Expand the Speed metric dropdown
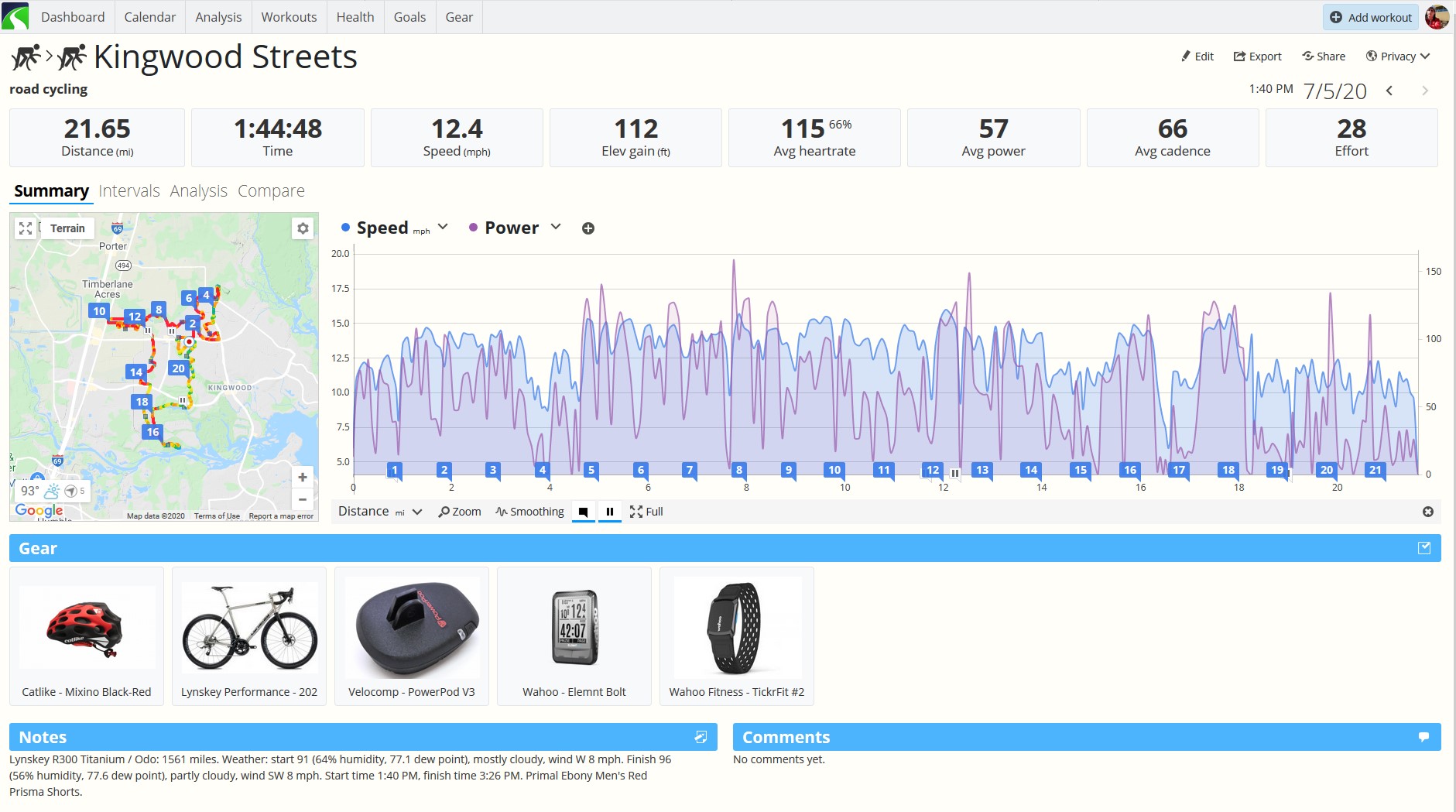 coord(443,227)
